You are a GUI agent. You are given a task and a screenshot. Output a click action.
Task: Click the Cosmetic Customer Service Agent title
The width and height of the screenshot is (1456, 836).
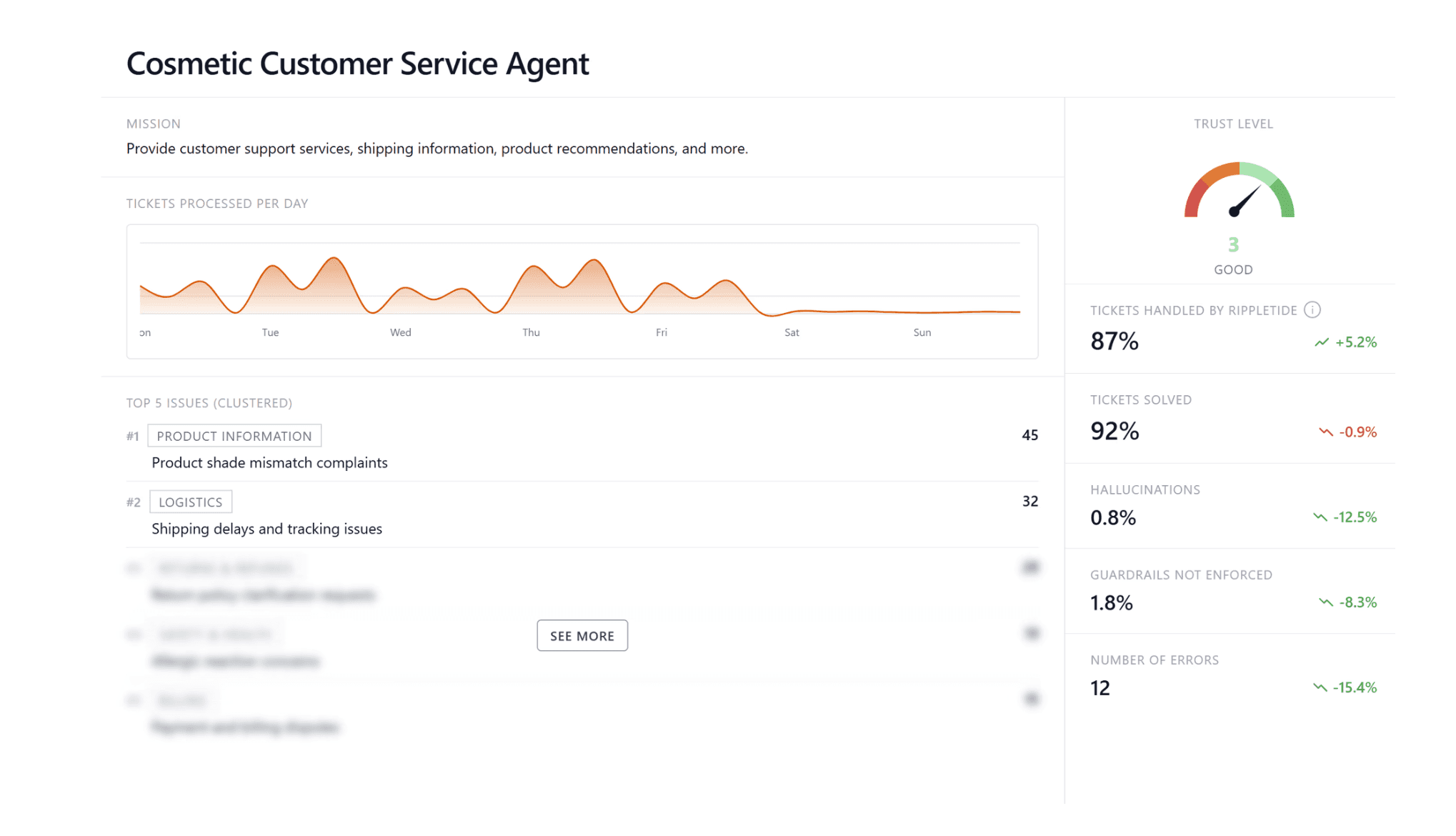click(357, 64)
